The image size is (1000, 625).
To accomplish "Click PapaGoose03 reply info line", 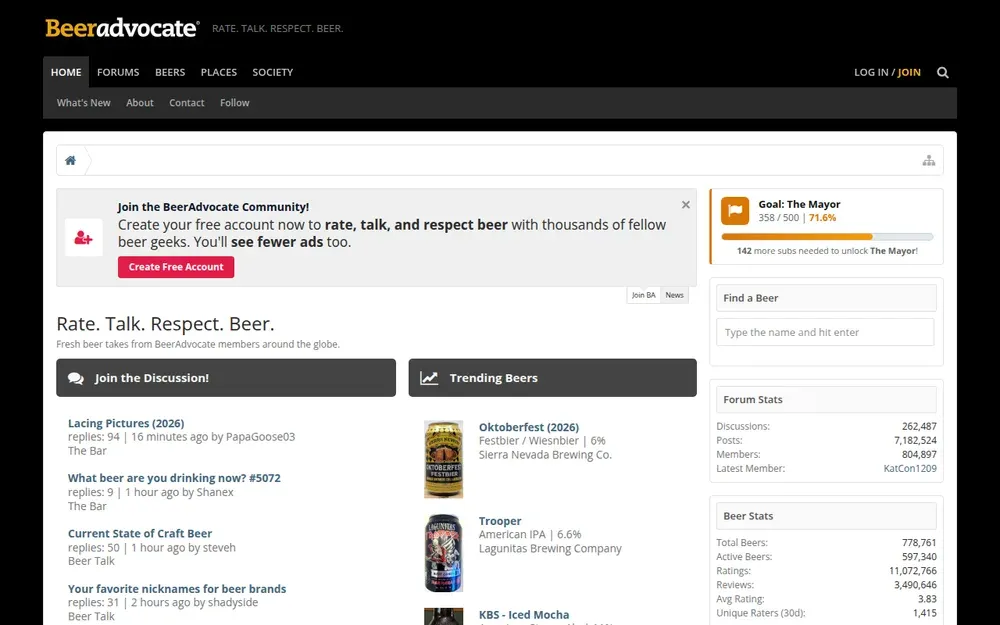I will [x=181, y=437].
